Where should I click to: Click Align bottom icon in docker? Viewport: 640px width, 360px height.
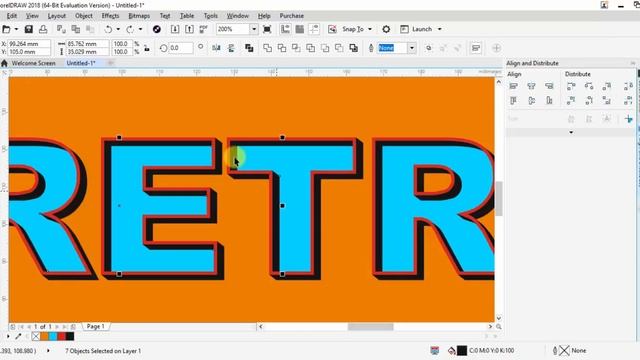tap(549, 100)
